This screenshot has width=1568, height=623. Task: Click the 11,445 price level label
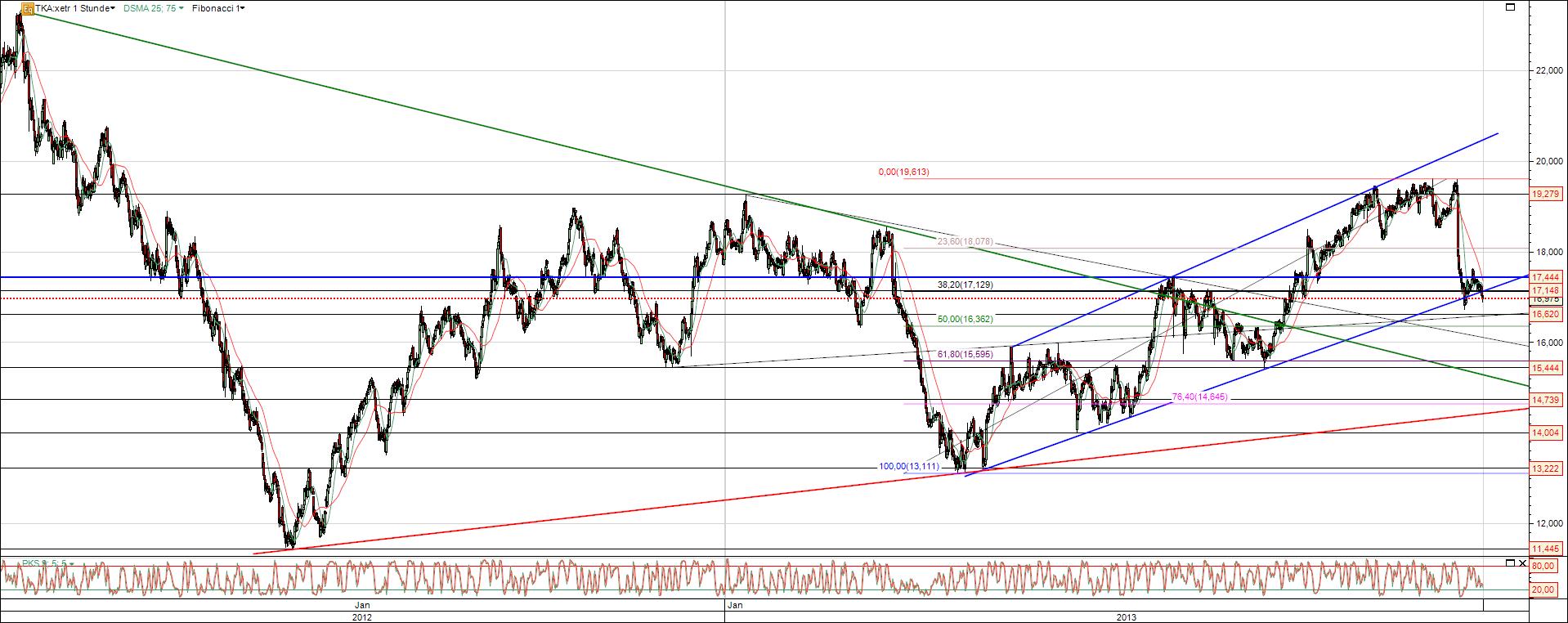1546,549
